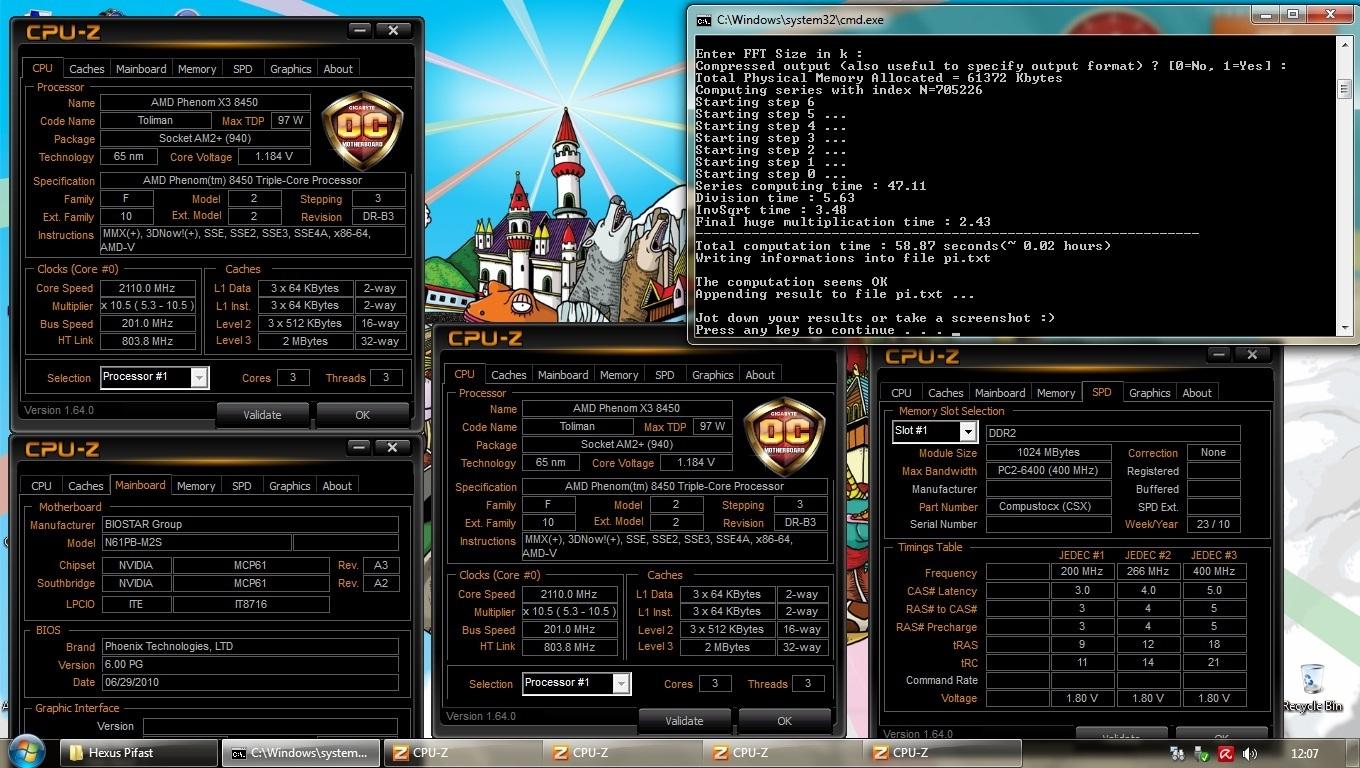Expand Processor #1 selection in center CPU-Z

pyautogui.click(x=621, y=683)
